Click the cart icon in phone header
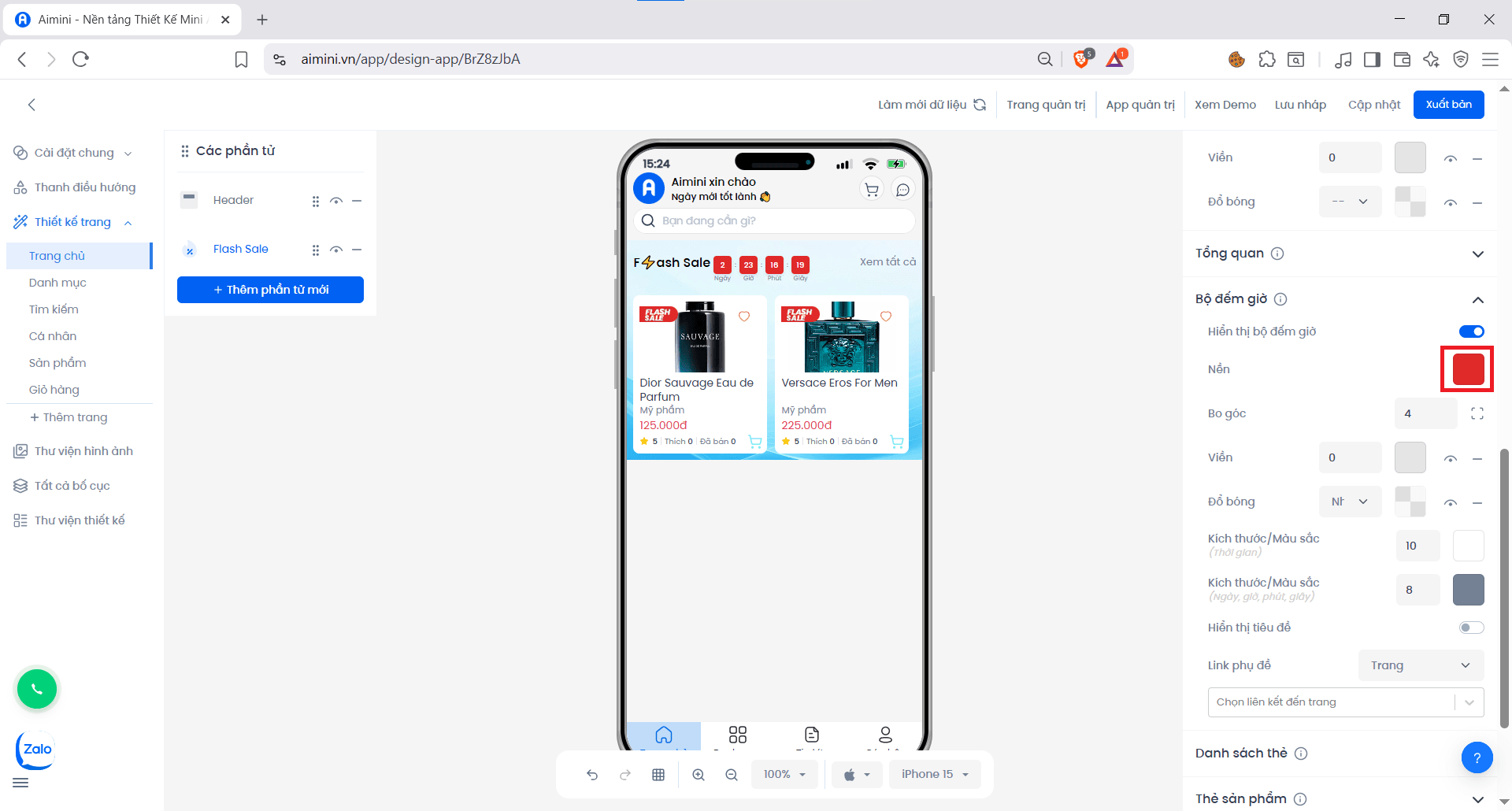Image resolution: width=1512 pixels, height=811 pixels. [872, 190]
